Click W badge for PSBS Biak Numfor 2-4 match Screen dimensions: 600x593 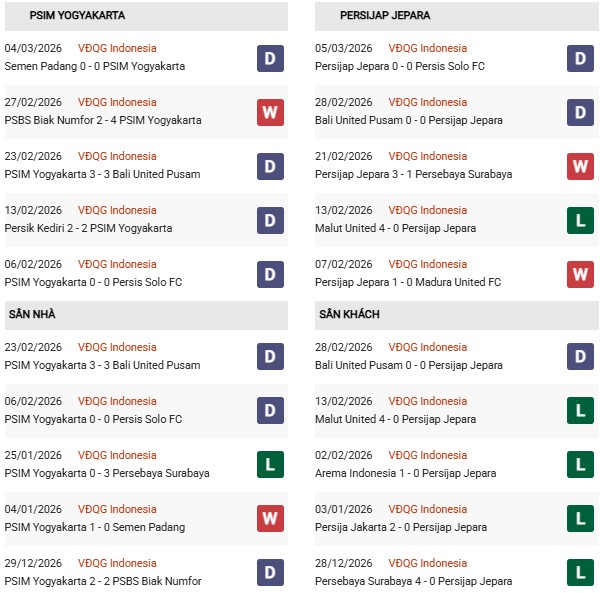pos(270,111)
